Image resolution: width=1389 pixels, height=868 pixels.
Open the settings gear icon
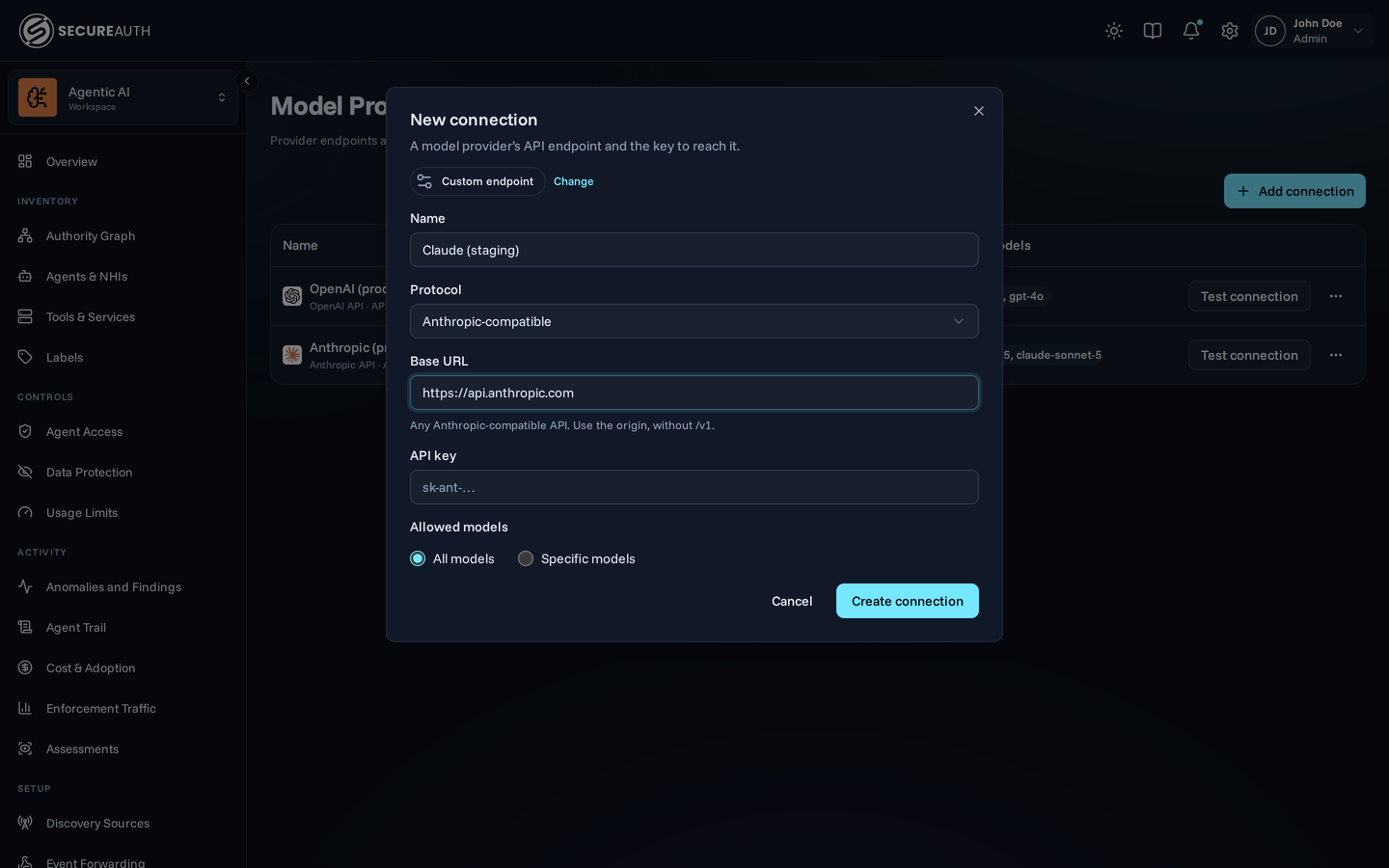click(x=1230, y=31)
